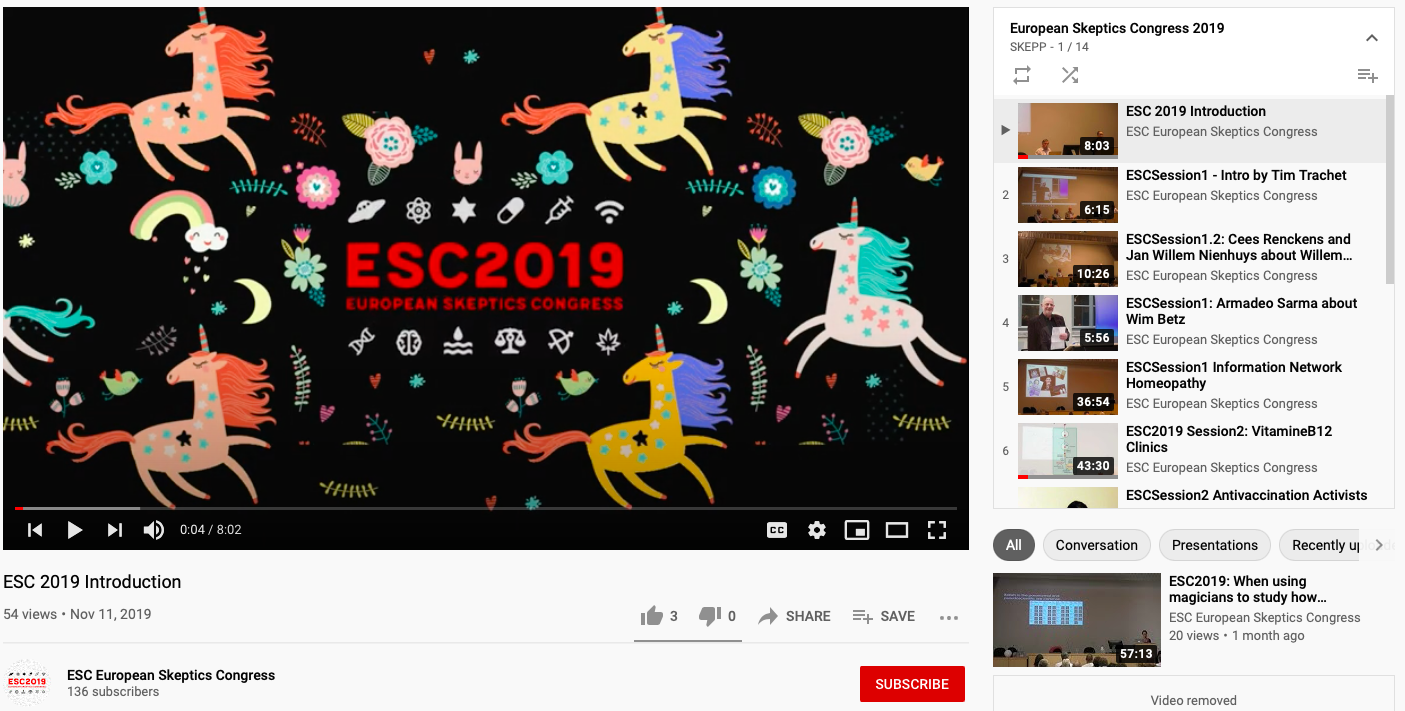Viewport: 1405px width, 711px height.
Task: Click the 0:04 / 8:02 time display
Action: pos(211,530)
